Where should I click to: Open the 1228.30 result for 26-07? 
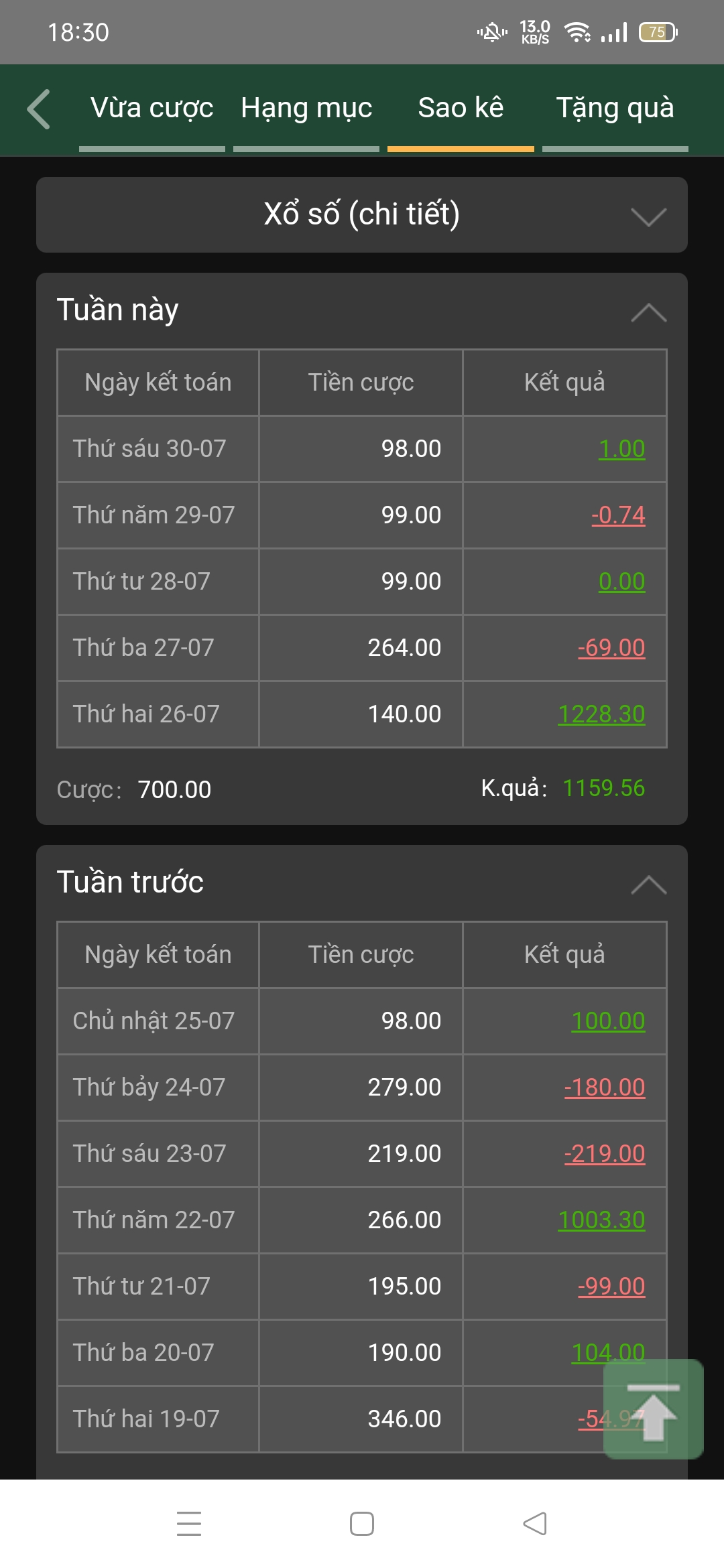tap(601, 714)
